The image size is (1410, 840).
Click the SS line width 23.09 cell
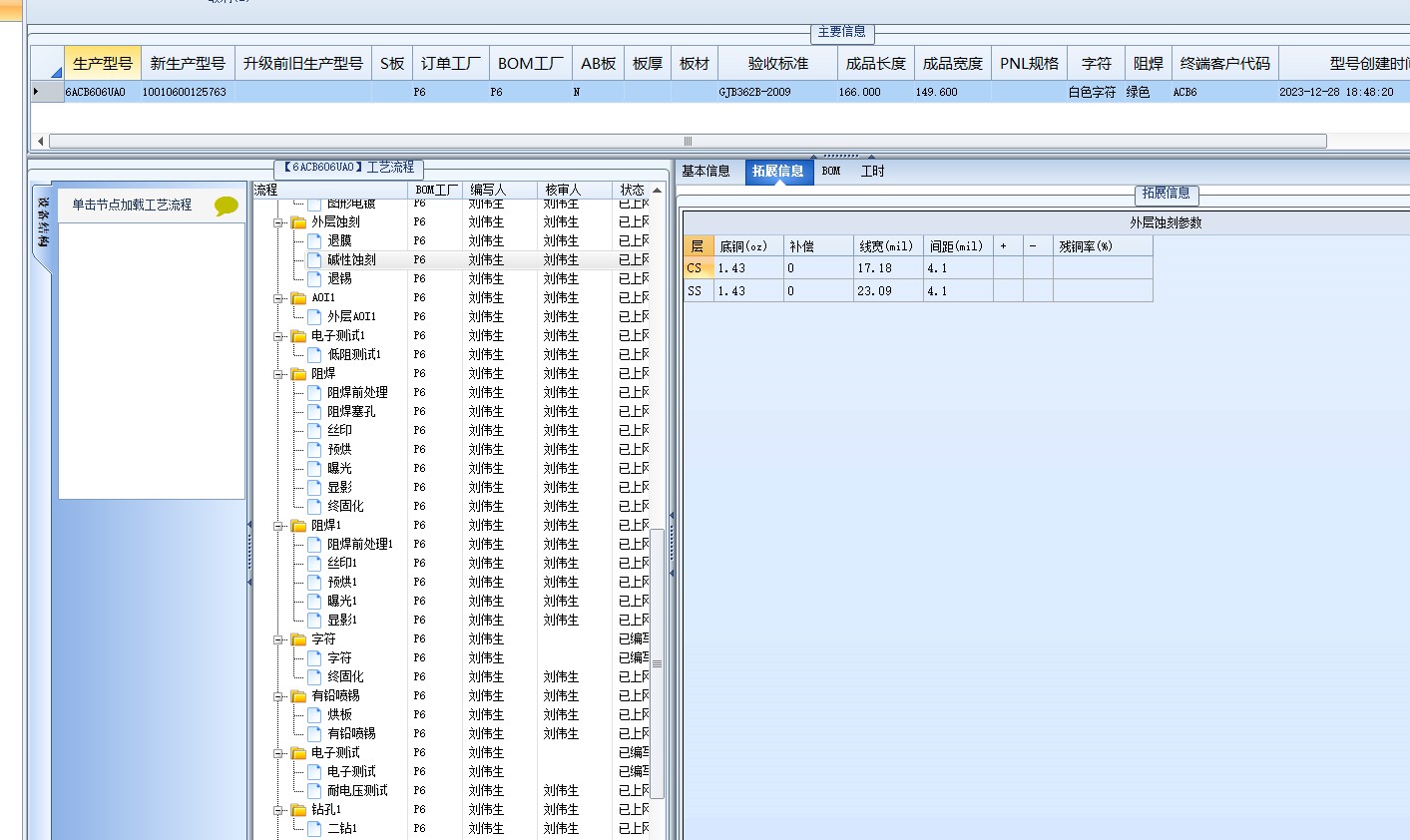[x=888, y=291]
